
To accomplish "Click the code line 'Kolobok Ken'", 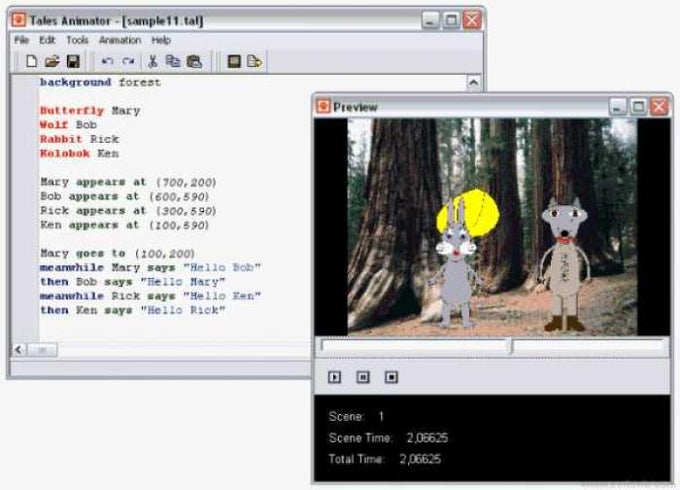I will pyautogui.click(x=79, y=154).
